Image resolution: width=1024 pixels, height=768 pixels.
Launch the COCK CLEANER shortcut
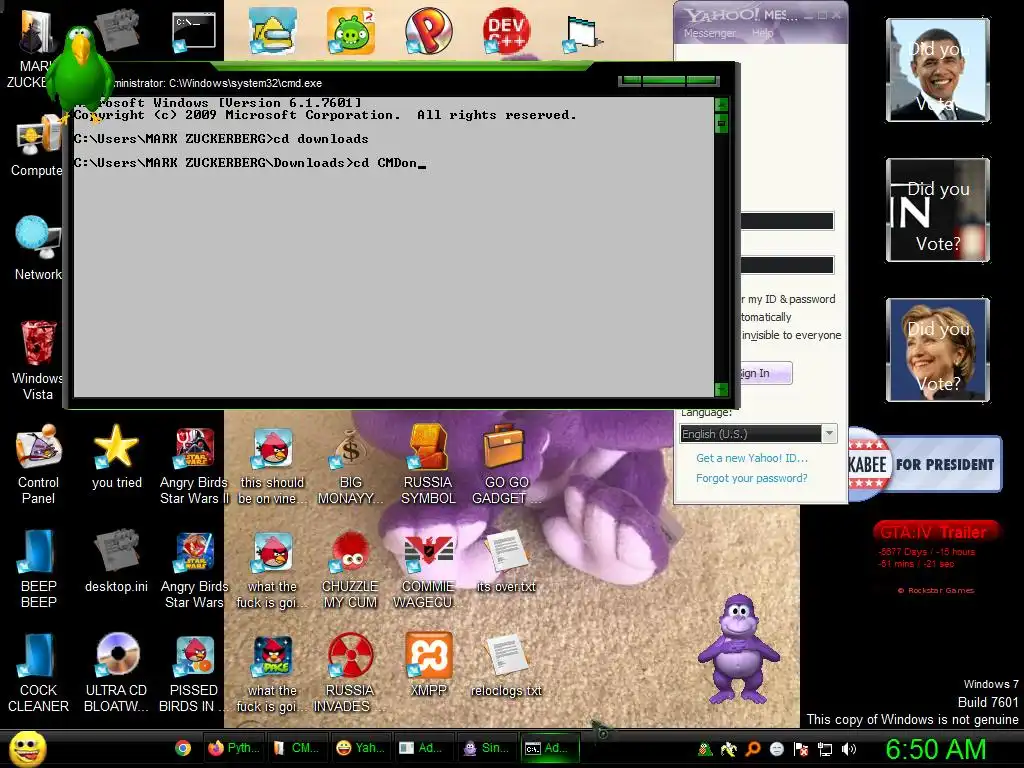38,673
